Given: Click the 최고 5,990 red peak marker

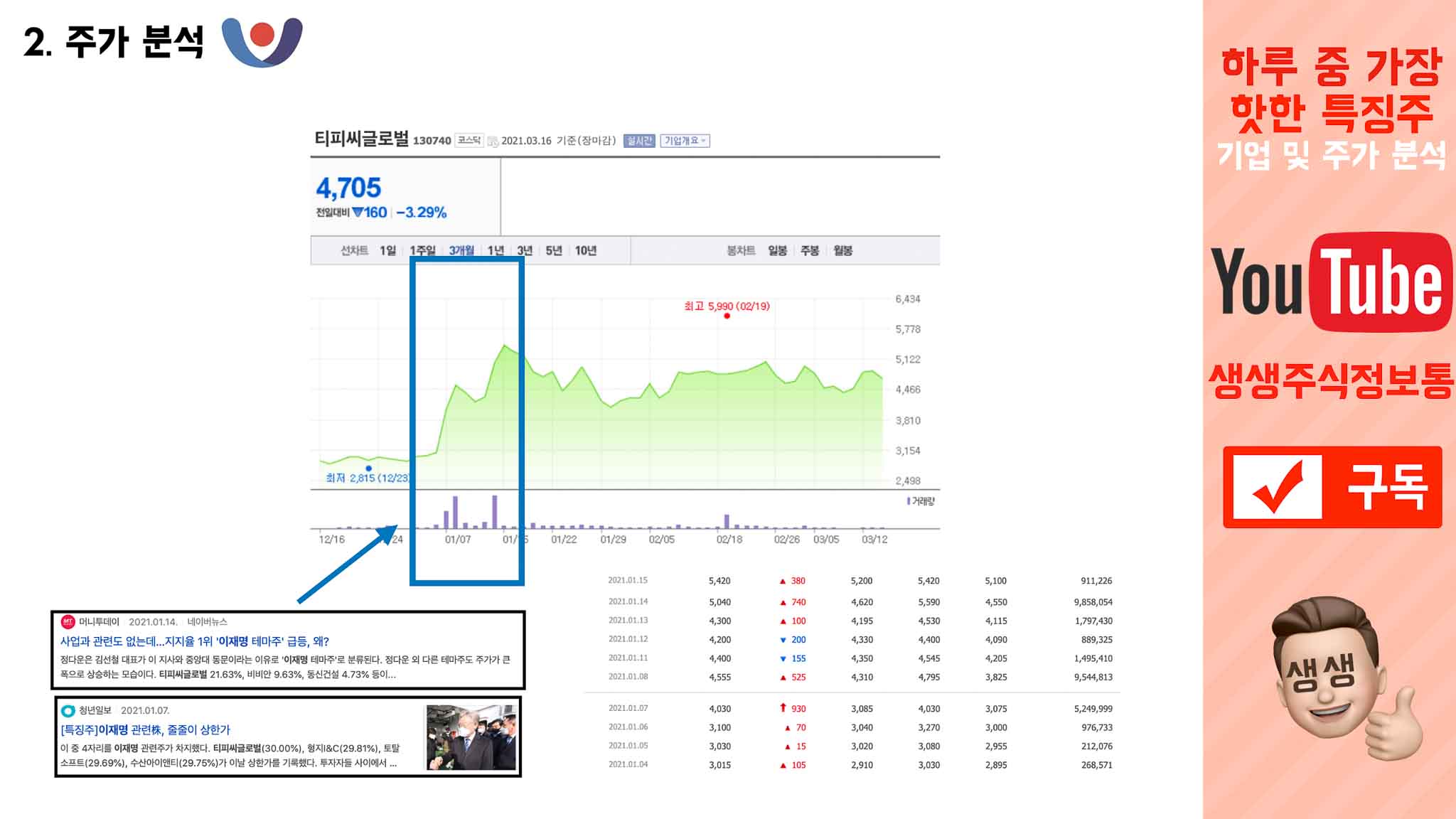Looking at the screenshot, I should coord(727,316).
